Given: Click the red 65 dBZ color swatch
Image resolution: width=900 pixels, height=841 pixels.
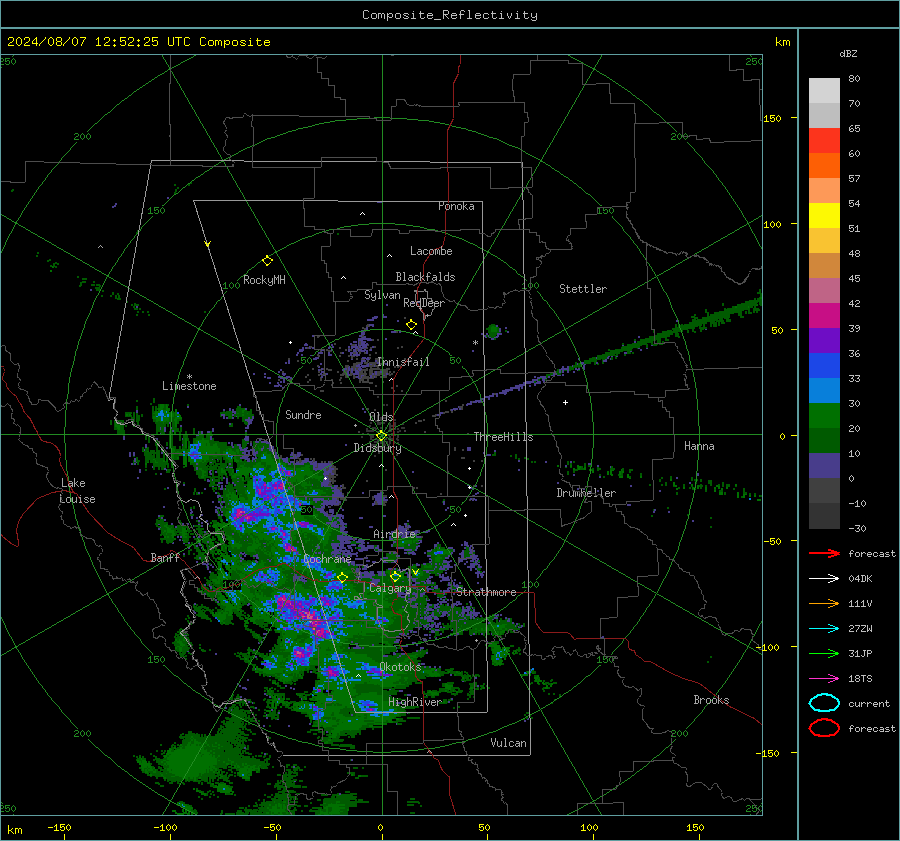Looking at the screenshot, I should pos(824,140).
